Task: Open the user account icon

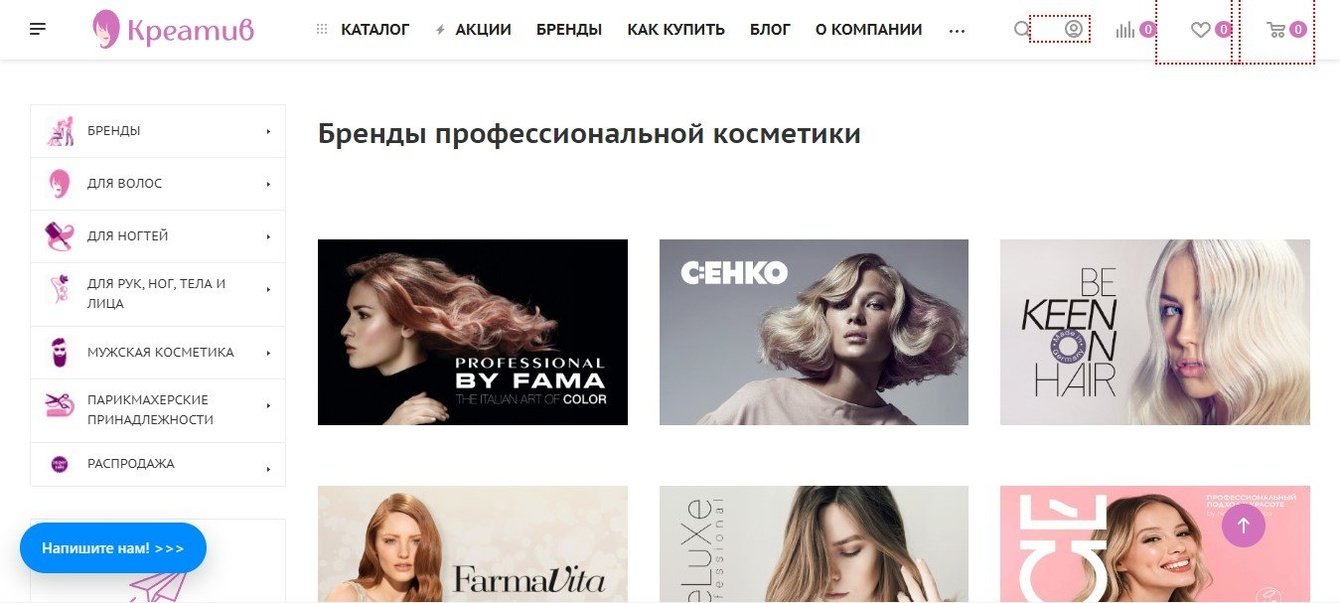Action: click(1074, 29)
